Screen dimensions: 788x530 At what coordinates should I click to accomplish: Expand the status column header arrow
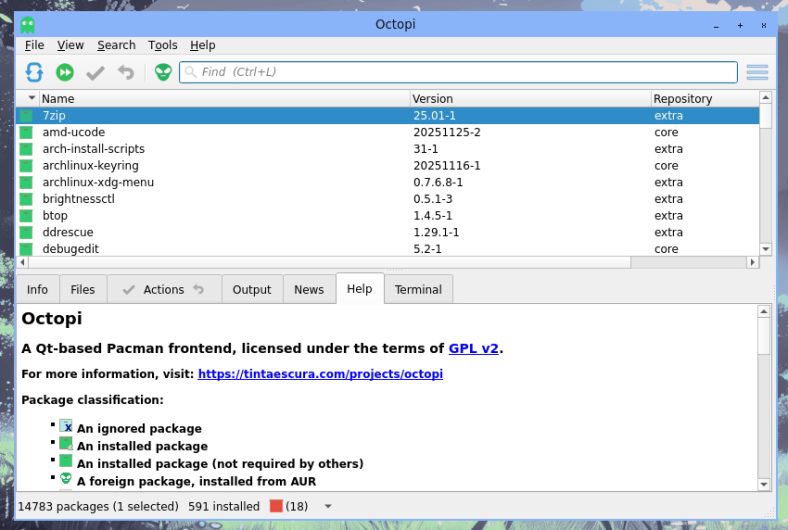31,99
